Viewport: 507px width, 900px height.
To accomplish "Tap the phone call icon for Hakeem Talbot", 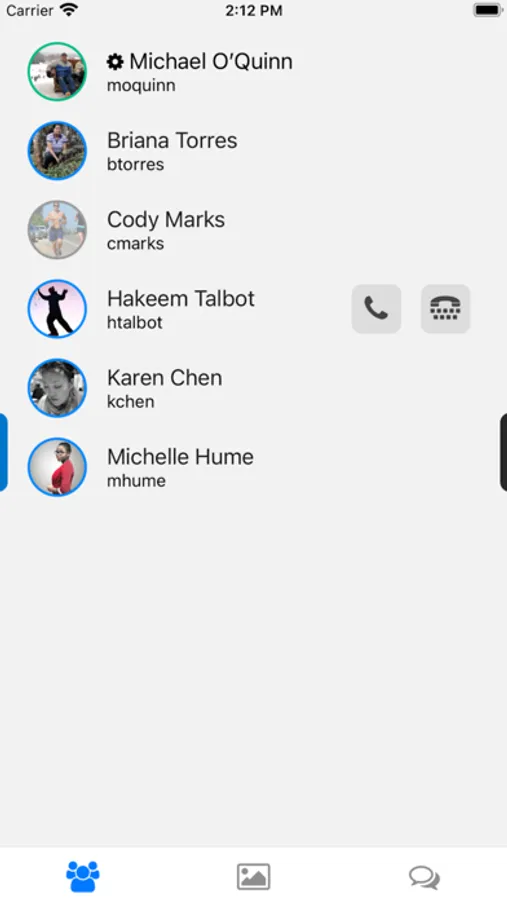I will (376, 309).
